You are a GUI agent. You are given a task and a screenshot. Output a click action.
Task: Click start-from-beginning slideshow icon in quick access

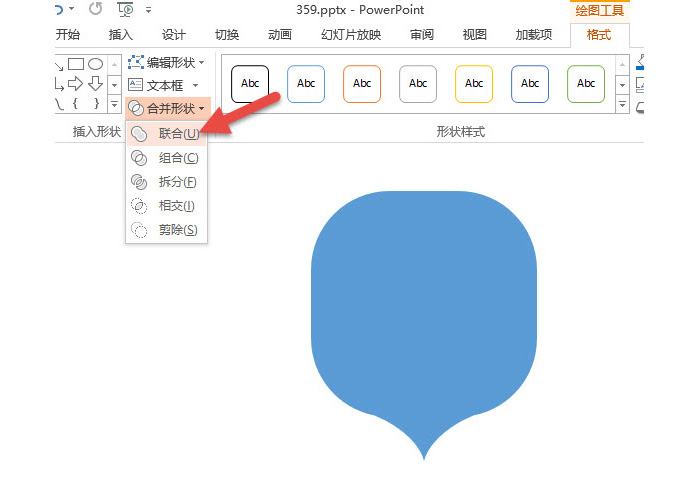[x=126, y=11]
